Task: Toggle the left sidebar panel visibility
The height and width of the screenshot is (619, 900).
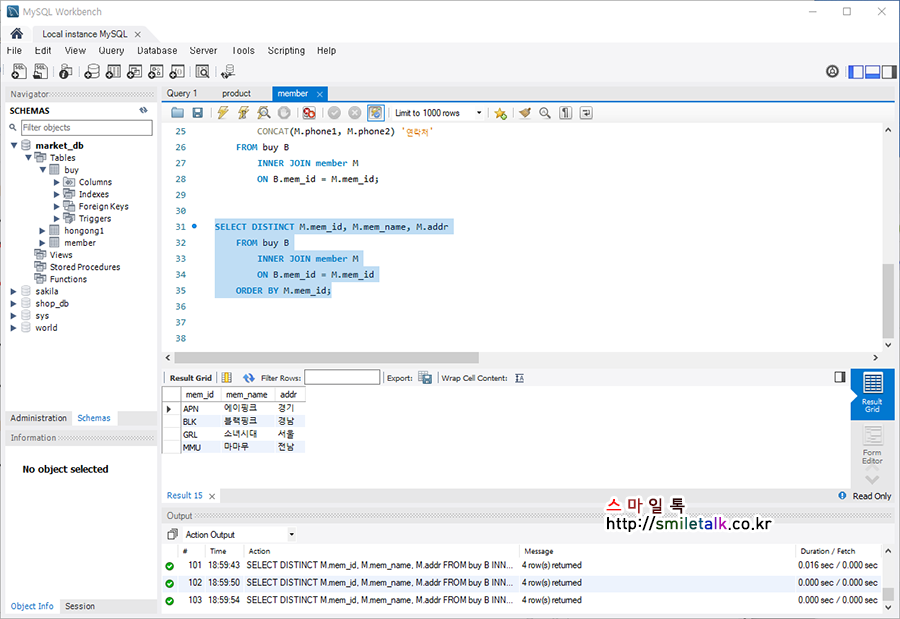Action: [x=856, y=72]
